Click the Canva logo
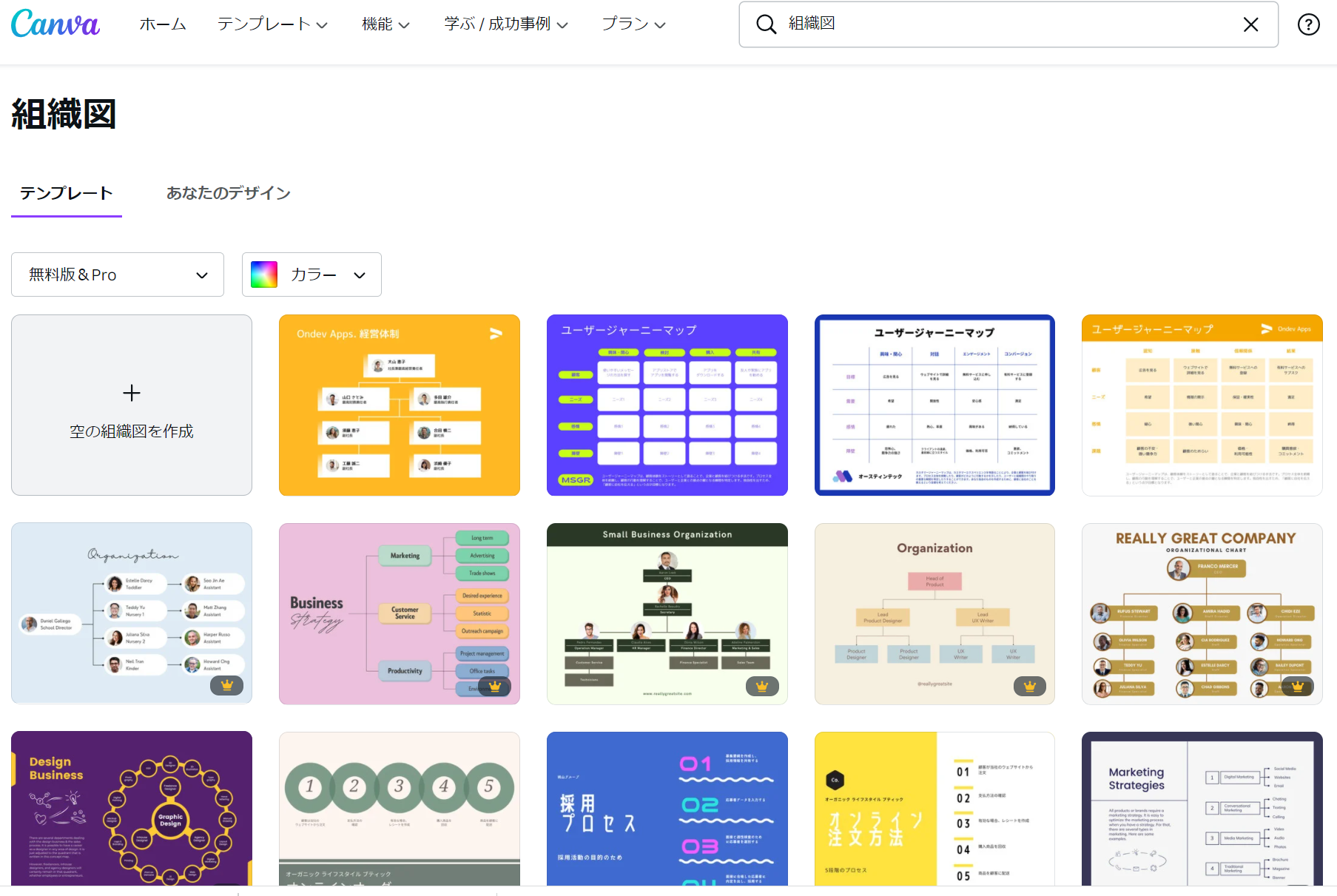The width and height of the screenshot is (1337, 896). (55, 24)
